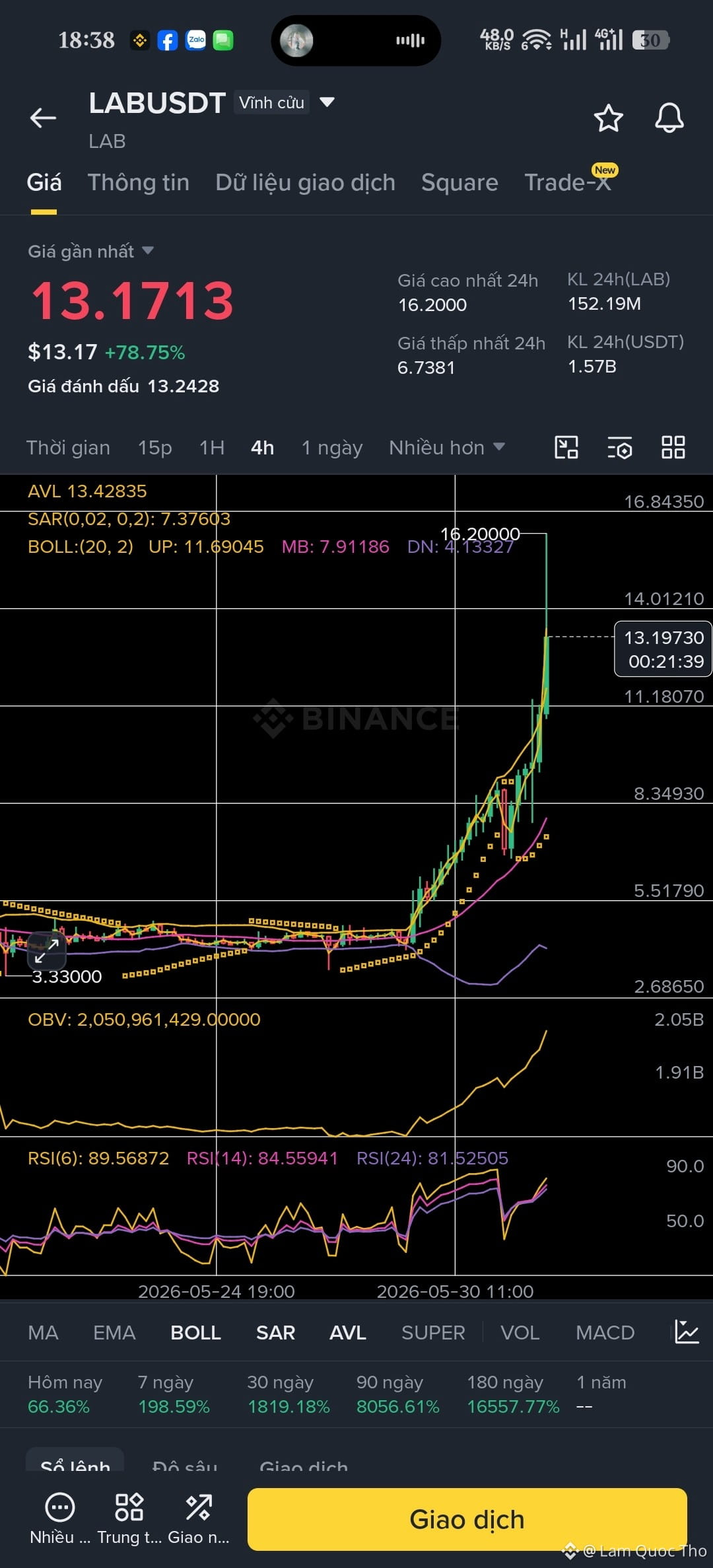Tap LABUSDT pair title
This screenshot has height=1568, width=713.
[158, 103]
